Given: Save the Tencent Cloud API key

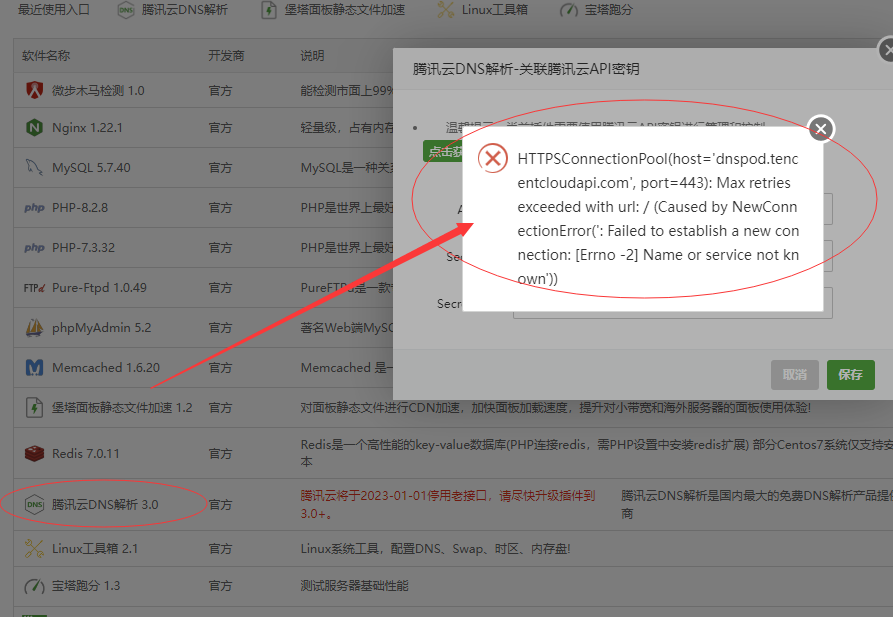Looking at the screenshot, I should point(850,375).
